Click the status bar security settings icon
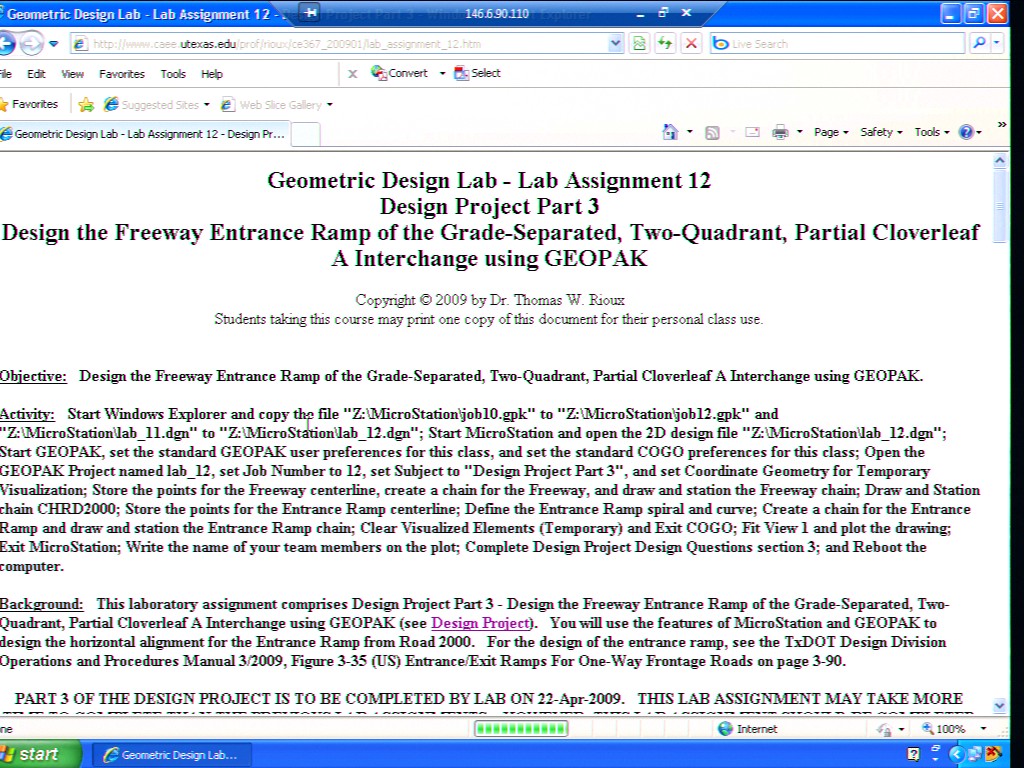This screenshot has width=1024, height=768. tap(885, 729)
